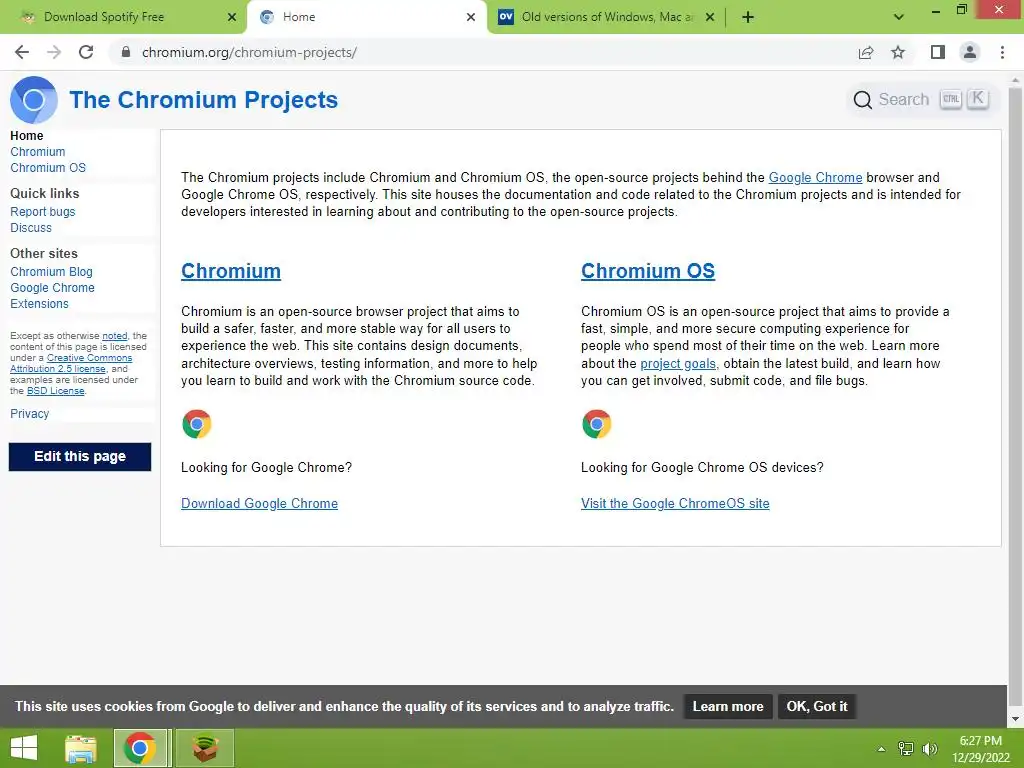Click the 'noted' link in license text

click(x=115, y=336)
